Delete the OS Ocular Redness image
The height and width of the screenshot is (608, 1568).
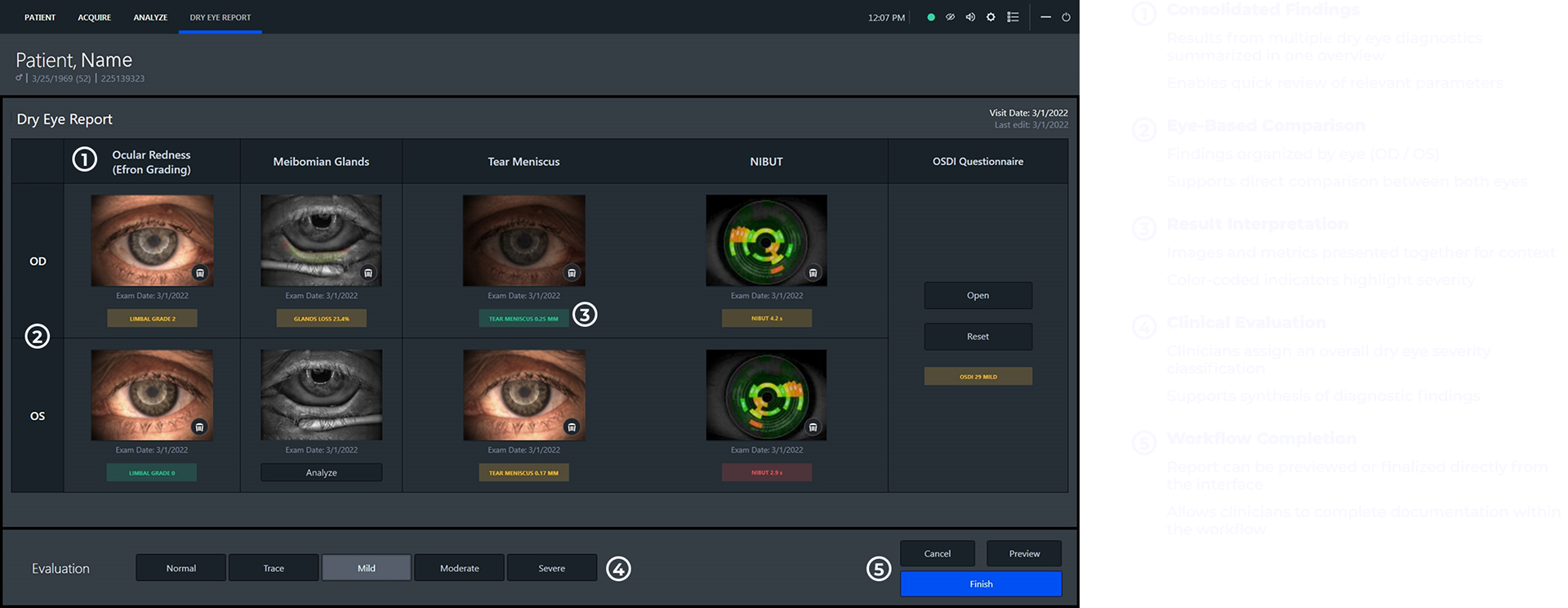[199, 427]
